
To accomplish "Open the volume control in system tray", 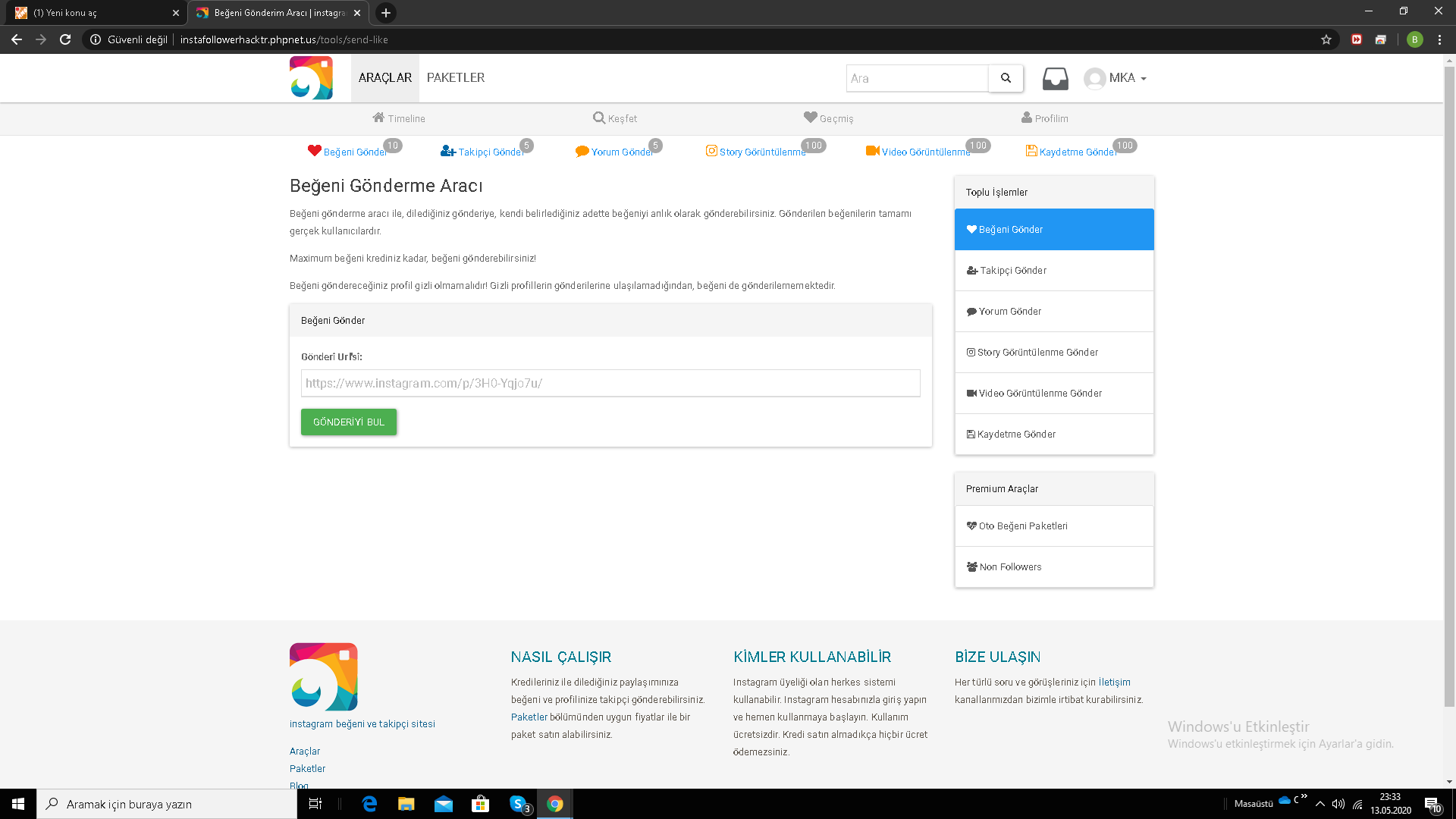I will [x=1338, y=804].
